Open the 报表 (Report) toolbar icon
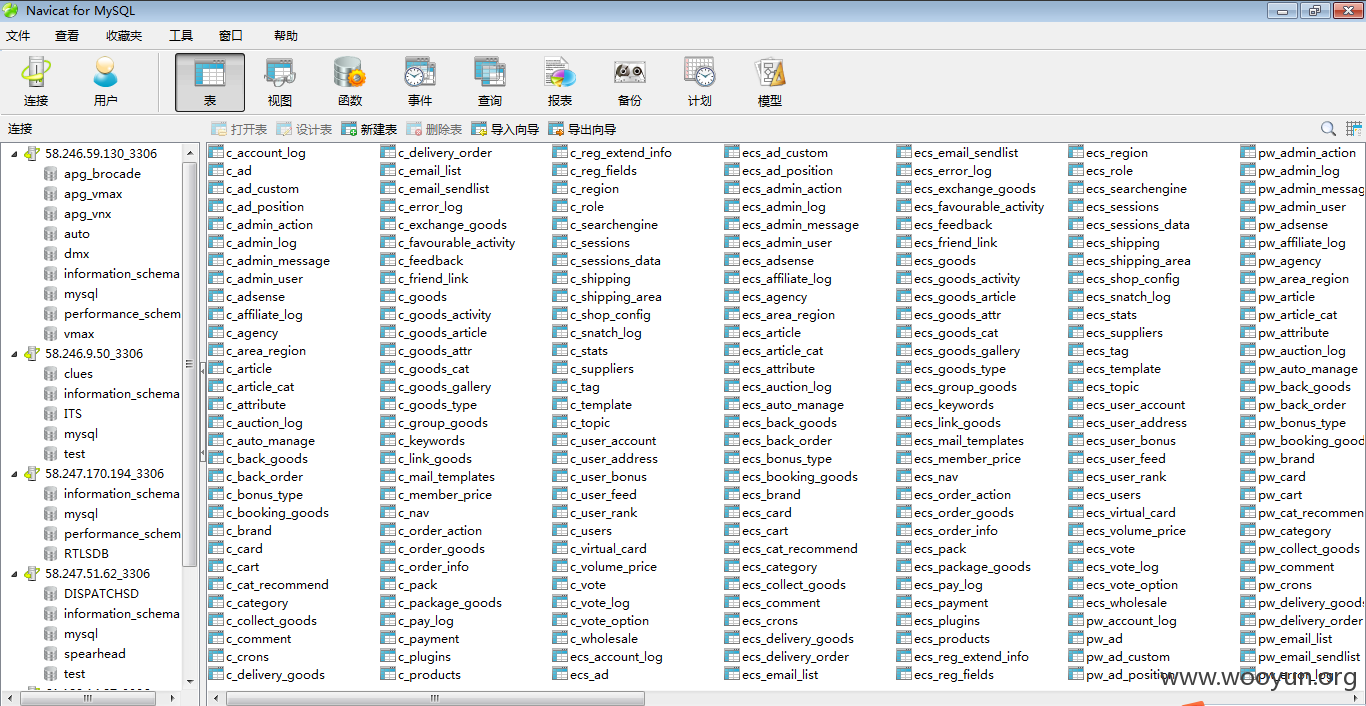This screenshot has width=1366, height=706. pos(560,82)
